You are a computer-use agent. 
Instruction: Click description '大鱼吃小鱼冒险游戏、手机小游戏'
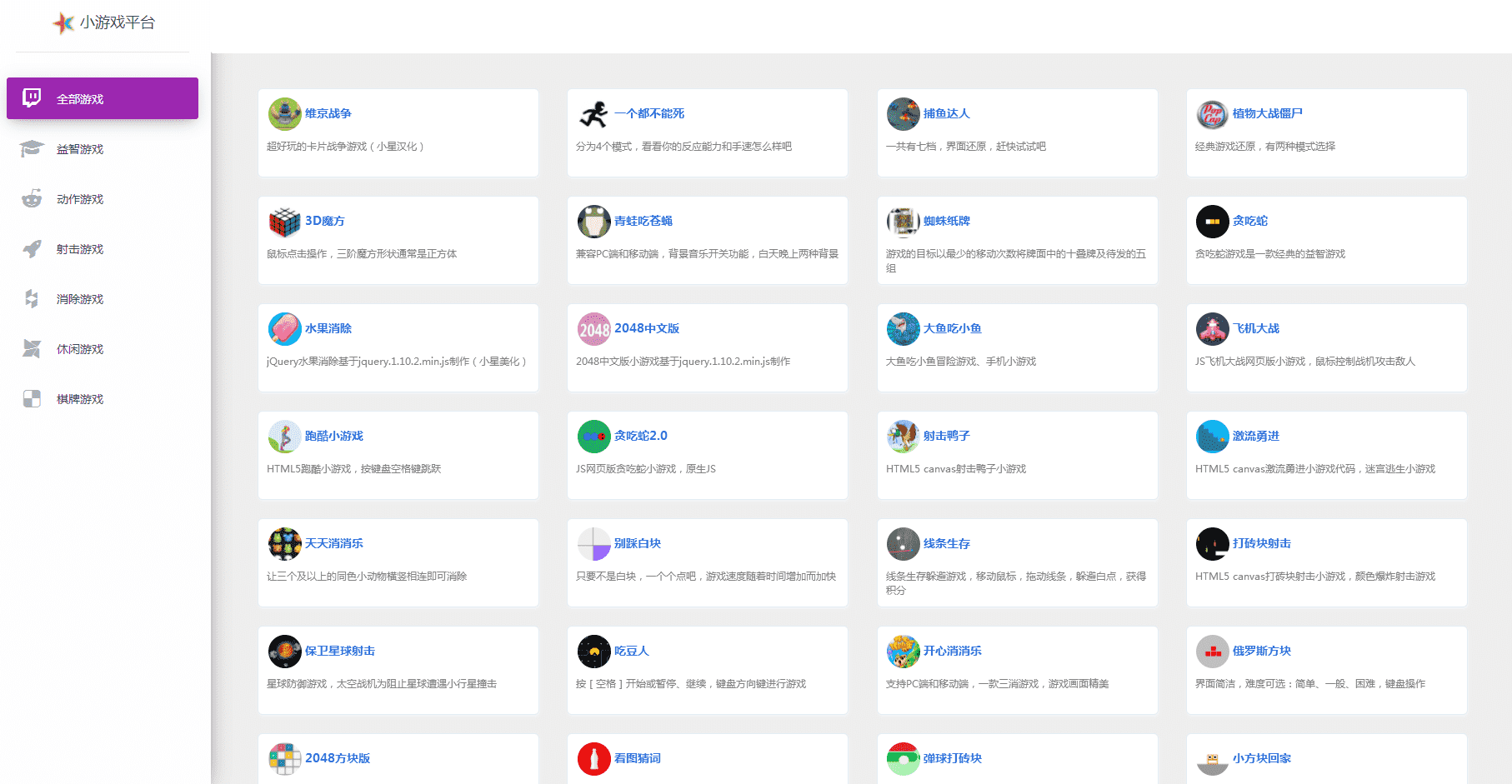[x=961, y=362]
